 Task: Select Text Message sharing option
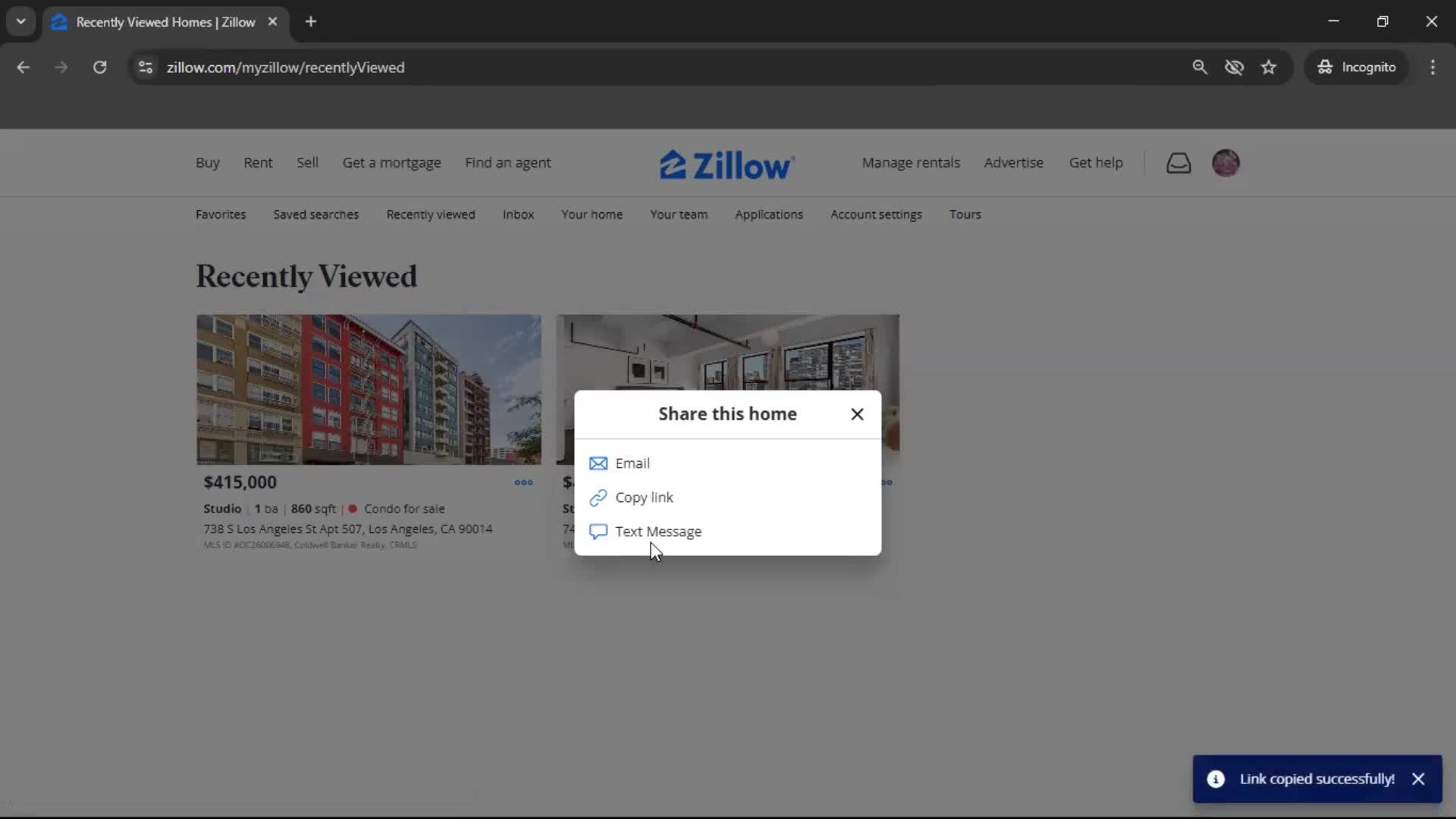657,531
